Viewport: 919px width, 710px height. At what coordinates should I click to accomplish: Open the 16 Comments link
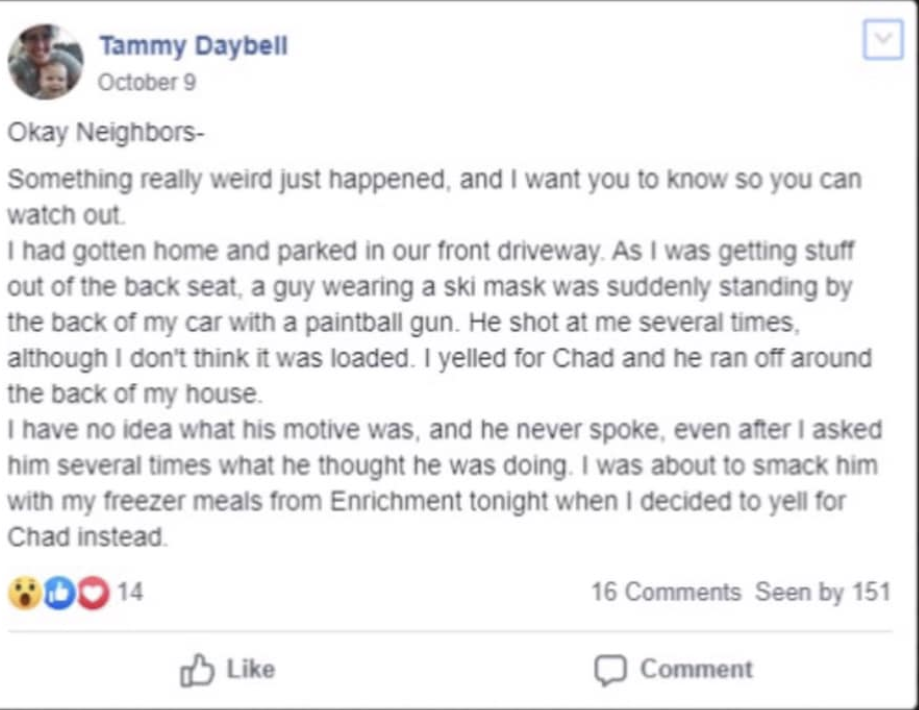pyautogui.click(x=666, y=592)
